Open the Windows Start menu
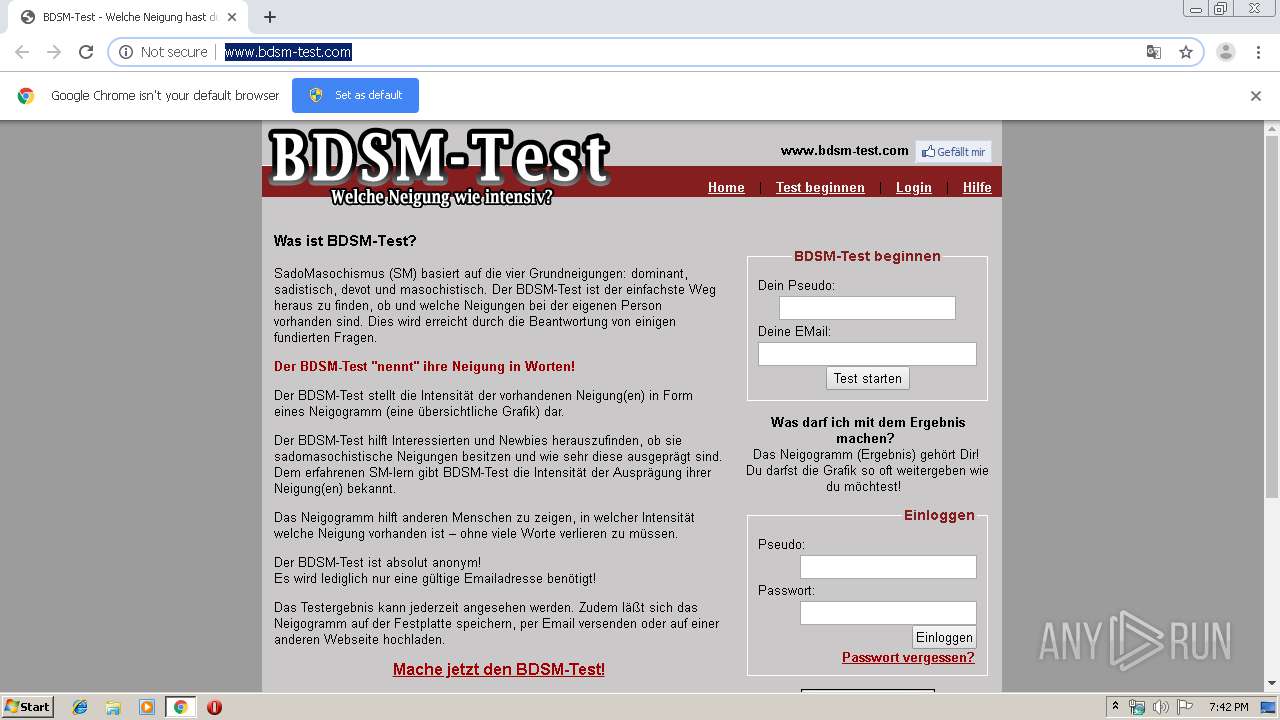This screenshot has width=1280, height=720. 27,707
